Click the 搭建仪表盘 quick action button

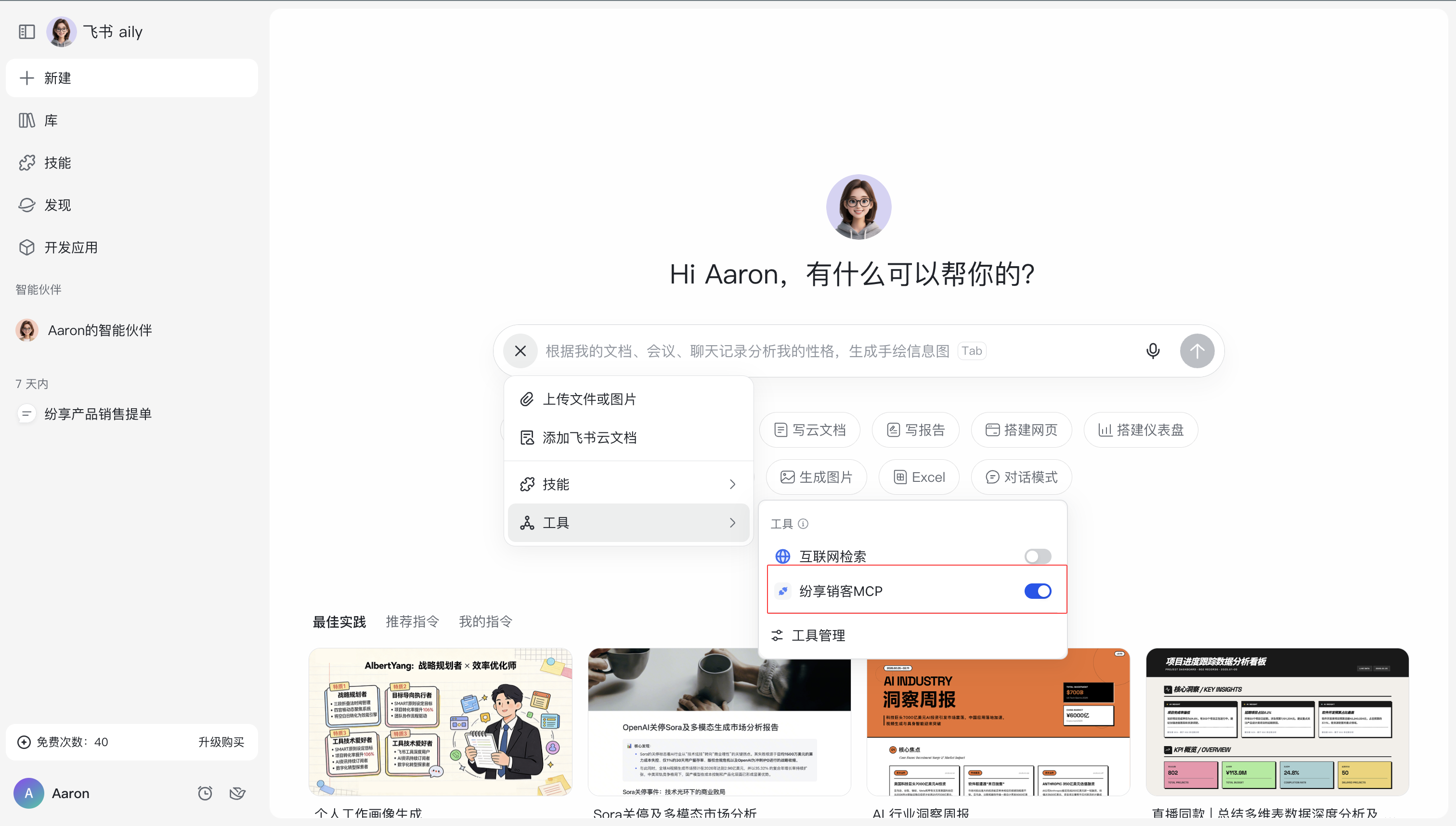1141,429
